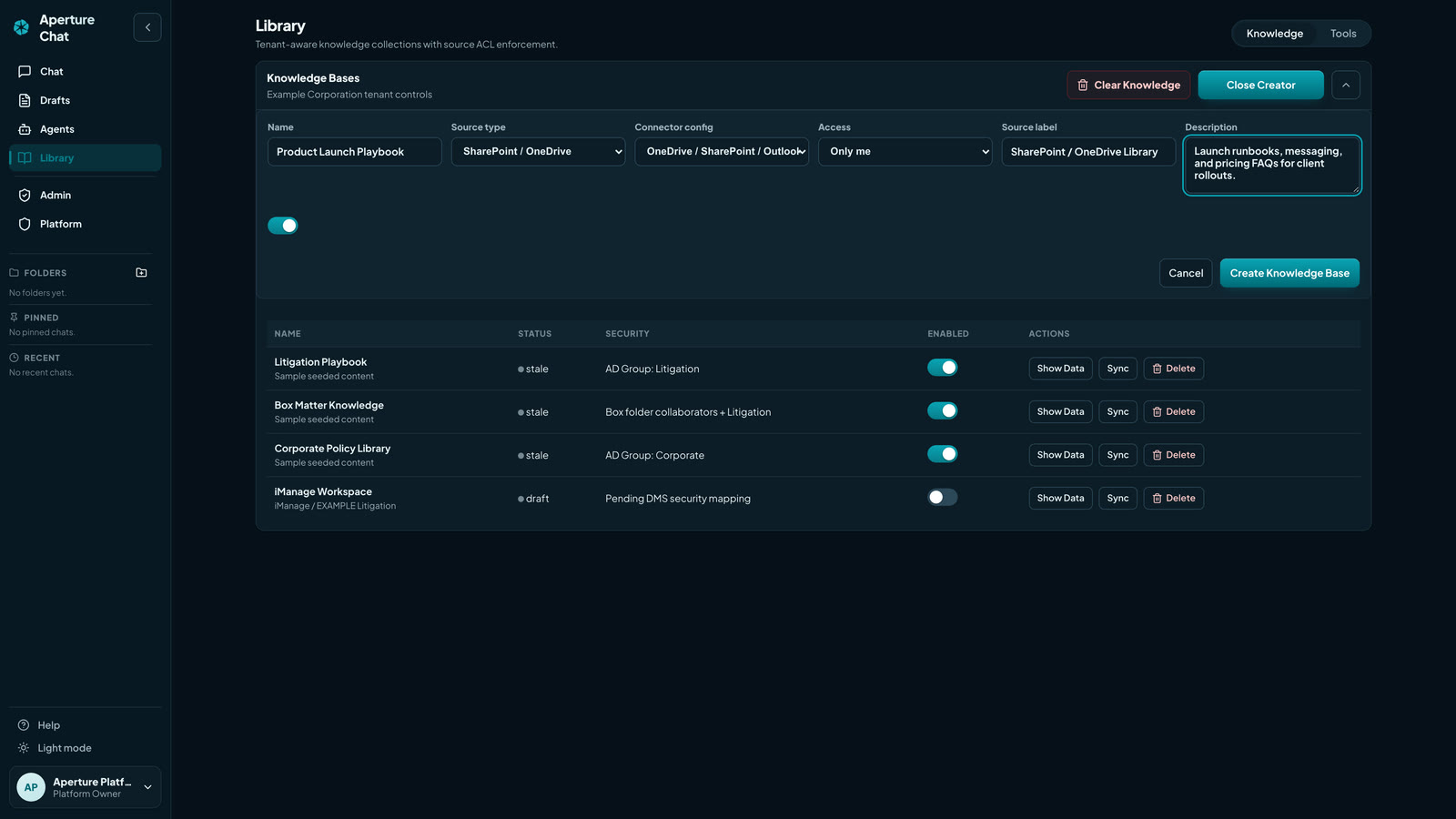Open Platform in the sidebar
The image size is (1456, 819).
point(85,224)
